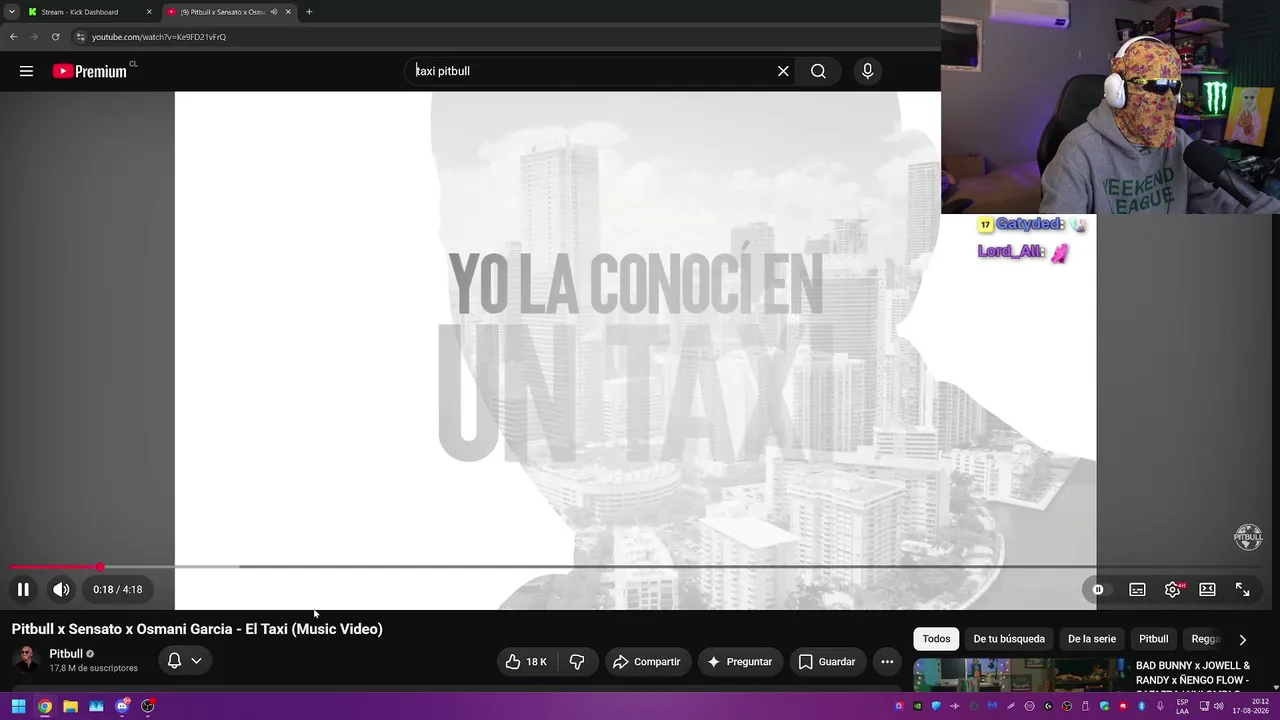The height and width of the screenshot is (720, 1280).
Task: Submit search with the magnifying glass icon
Action: 818,71
